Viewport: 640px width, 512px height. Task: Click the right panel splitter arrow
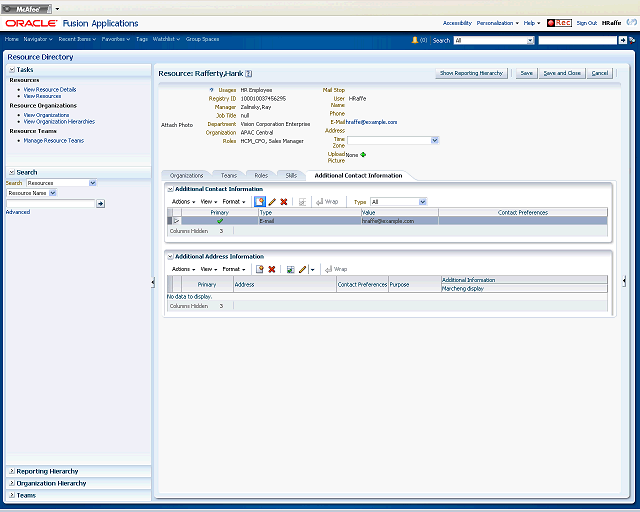[x=624, y=281]
